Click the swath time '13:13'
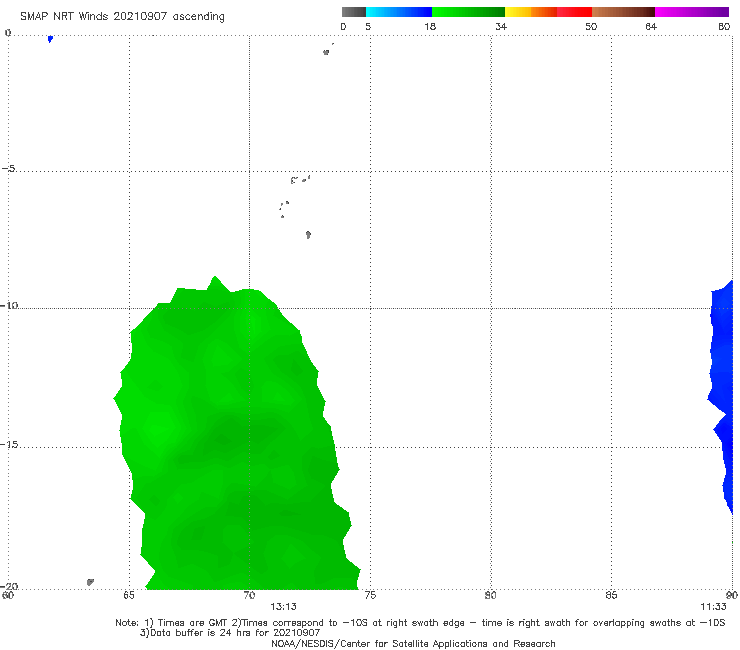The width and height of the screenshot is (740, 650). tap(283, 607)
